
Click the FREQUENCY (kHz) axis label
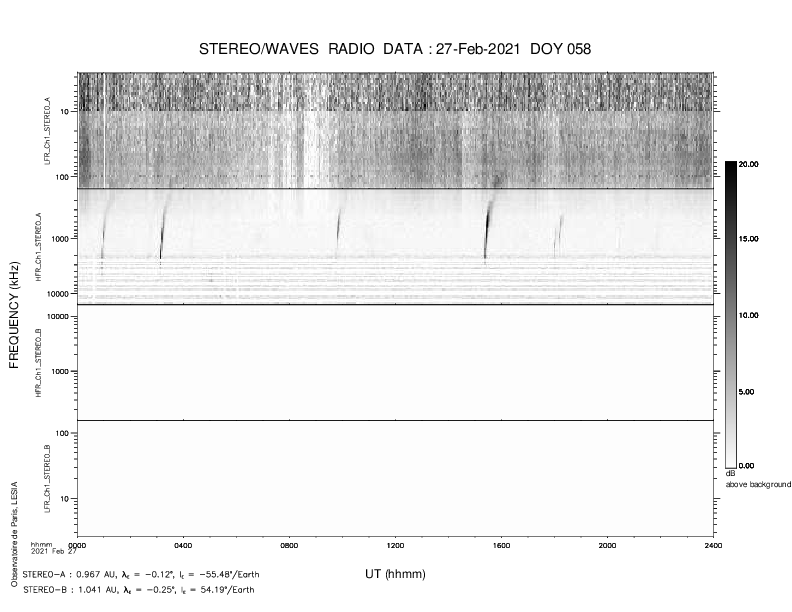click(x=14, y=315)
